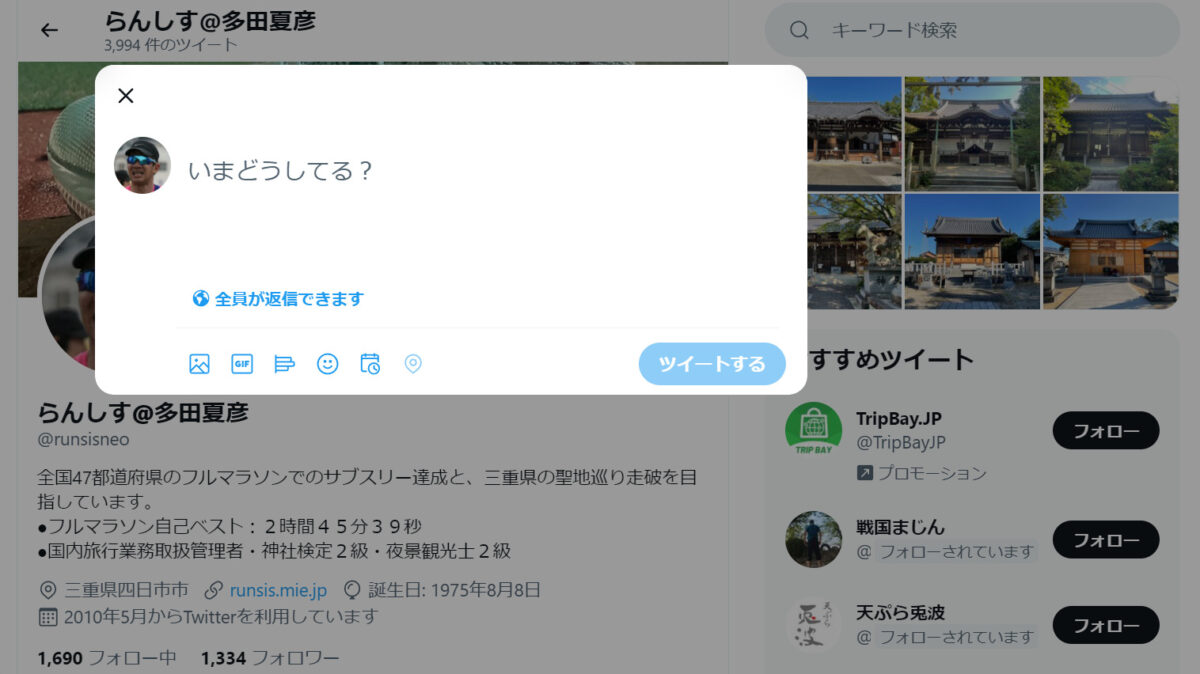Screen dimensions: 1200x674
Task: Click the back arrow to return
Action: point(49,30)
